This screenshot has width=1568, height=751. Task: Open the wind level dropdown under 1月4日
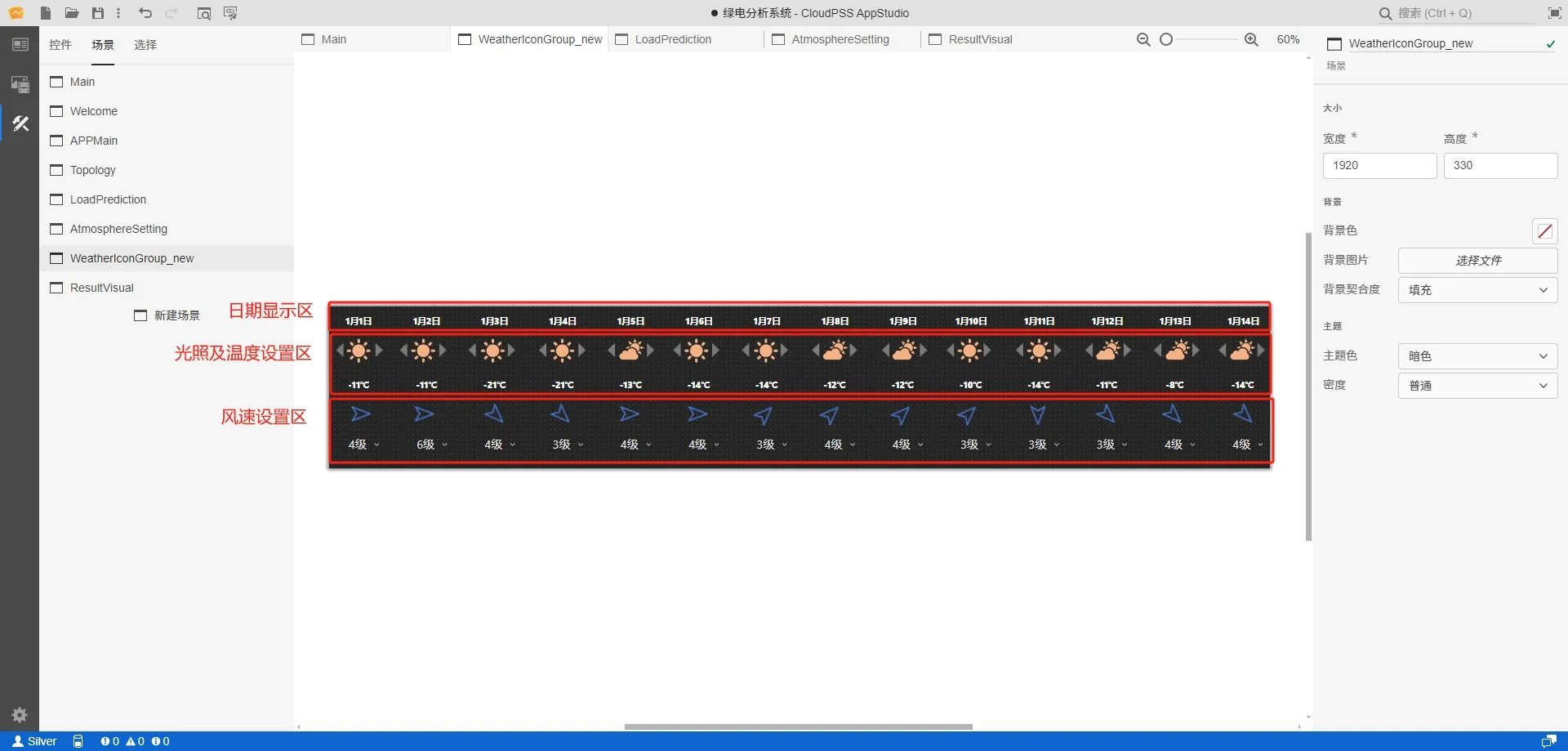click(x=568, y=445)
